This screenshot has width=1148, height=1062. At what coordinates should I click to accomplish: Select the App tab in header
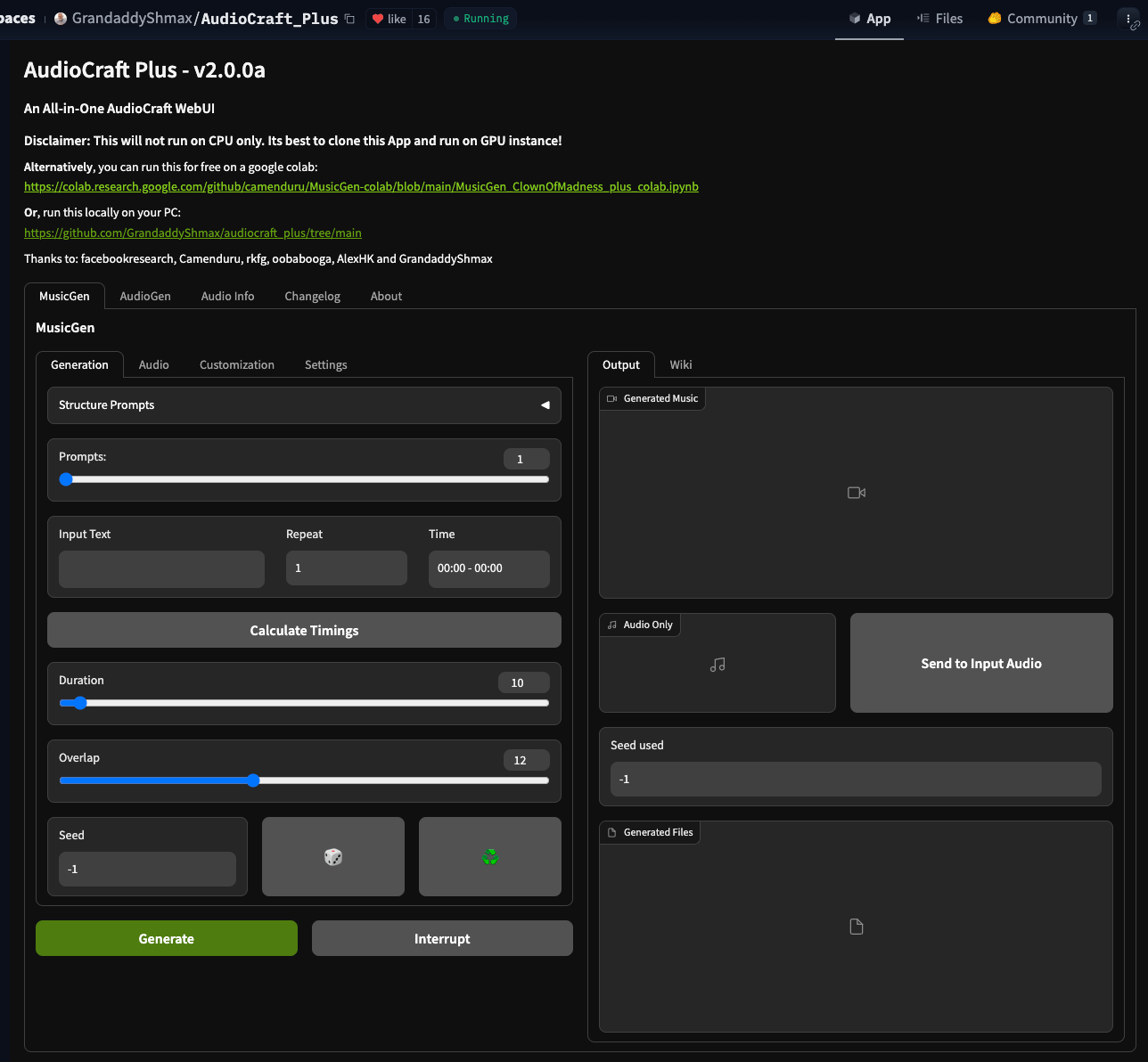point(869,19)
